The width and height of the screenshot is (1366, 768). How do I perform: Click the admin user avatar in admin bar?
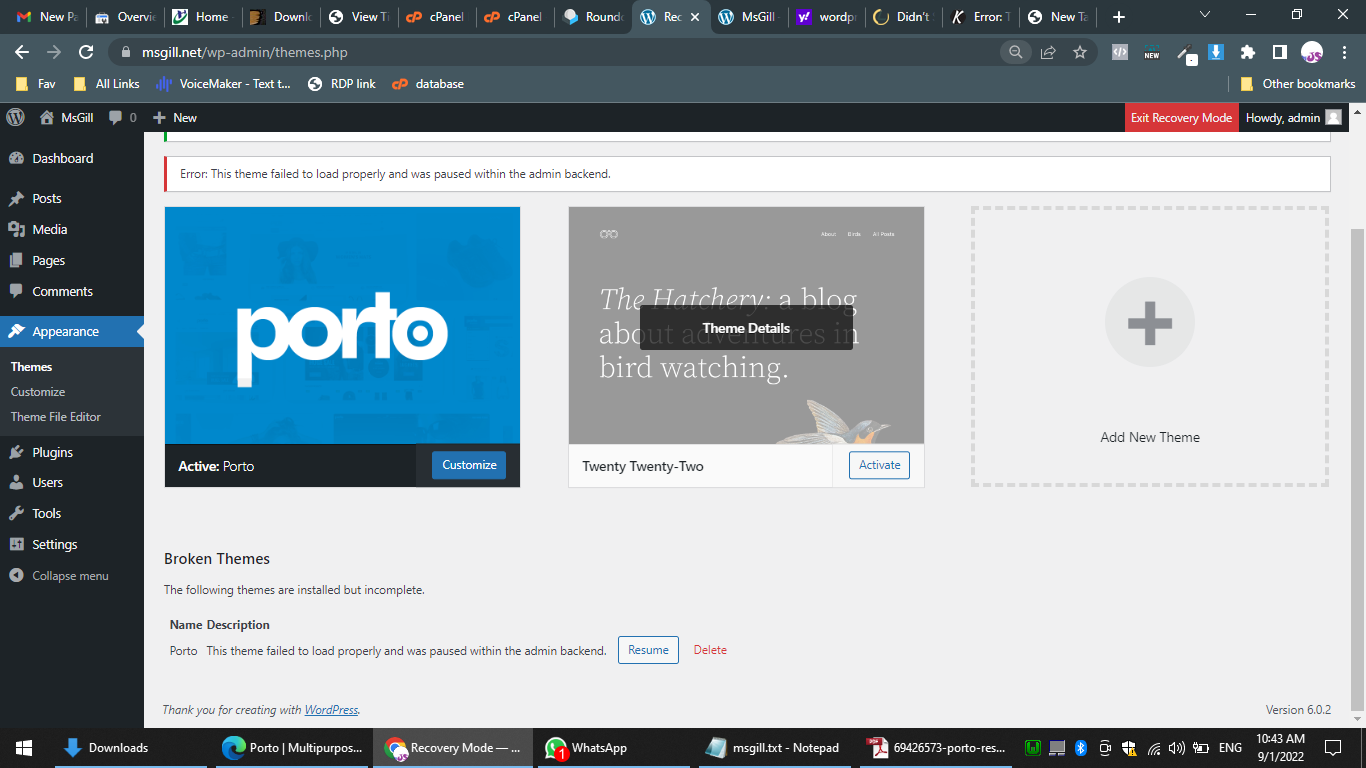coord(1333,118)
